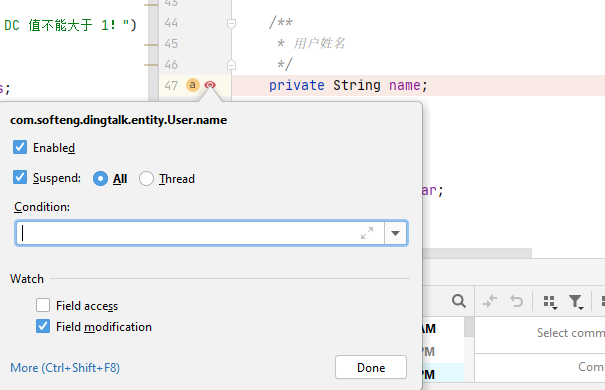Click the field watchpoint eye icon on line 47
The width and height of the screenshot is (605, 390).
tap(210, 85)
